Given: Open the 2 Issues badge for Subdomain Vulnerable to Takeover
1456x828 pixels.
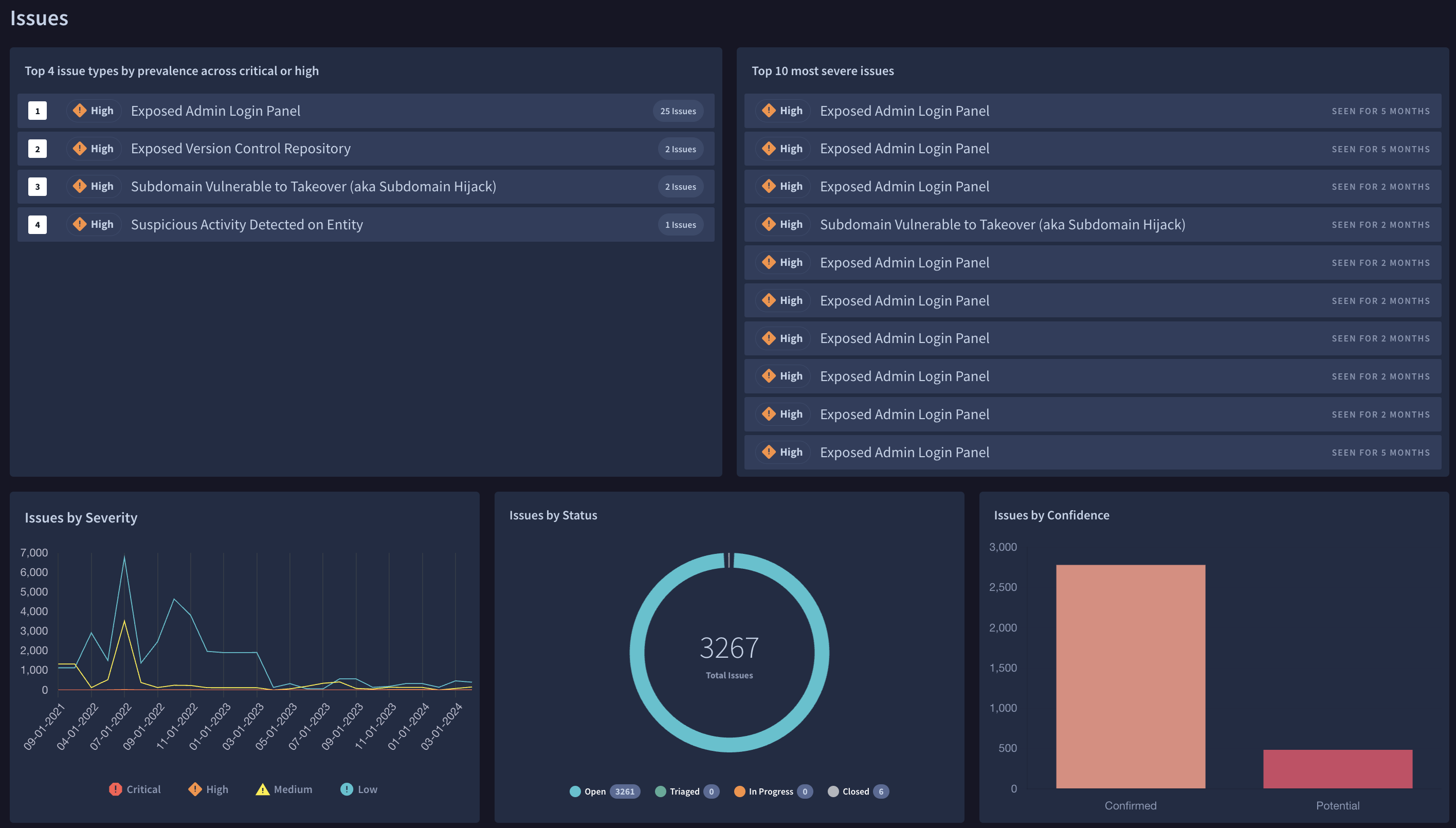Looking at the screenshot, I should coord(680,187).
